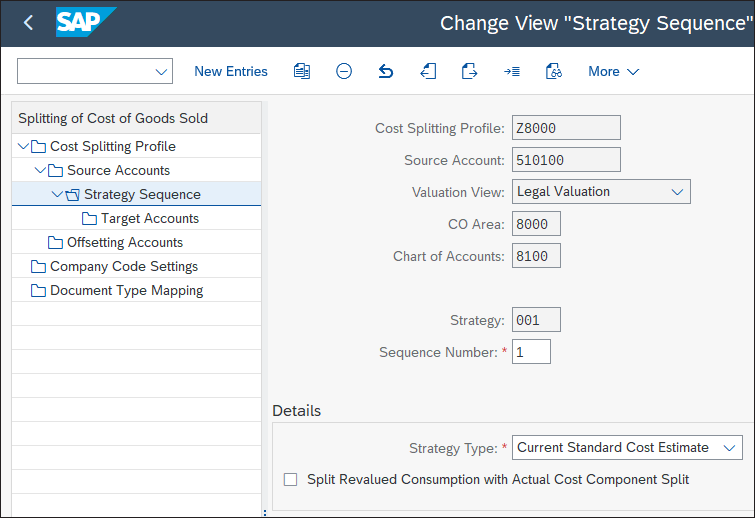Click the Undo Change arrow icon

coord(386,71)
